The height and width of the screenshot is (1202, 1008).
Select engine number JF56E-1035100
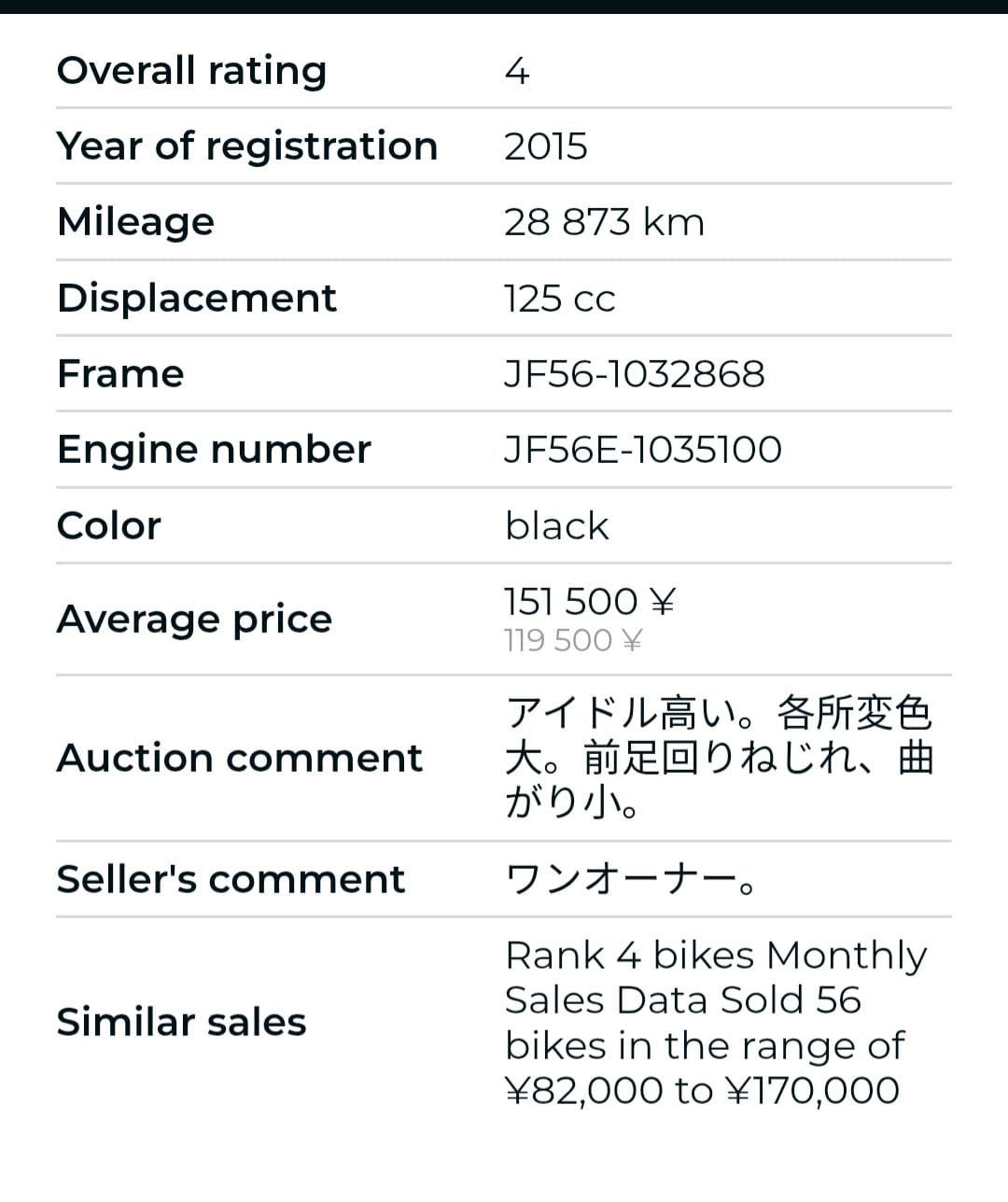(642, 450)
